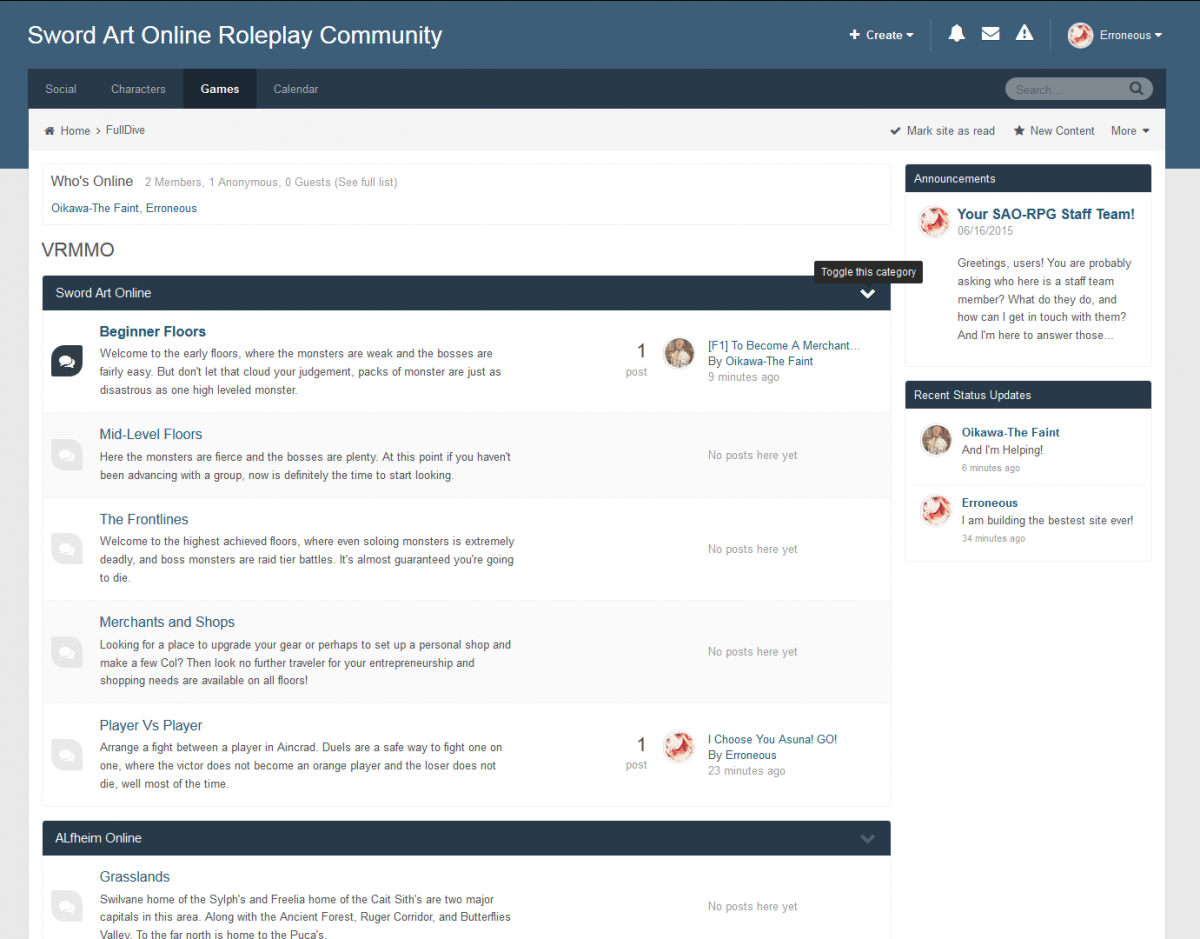This screenshot has height=939, width=1200.
Task: Click Oikawa-The Faint name in Recent Status Updates
Action: point(1011,432)
